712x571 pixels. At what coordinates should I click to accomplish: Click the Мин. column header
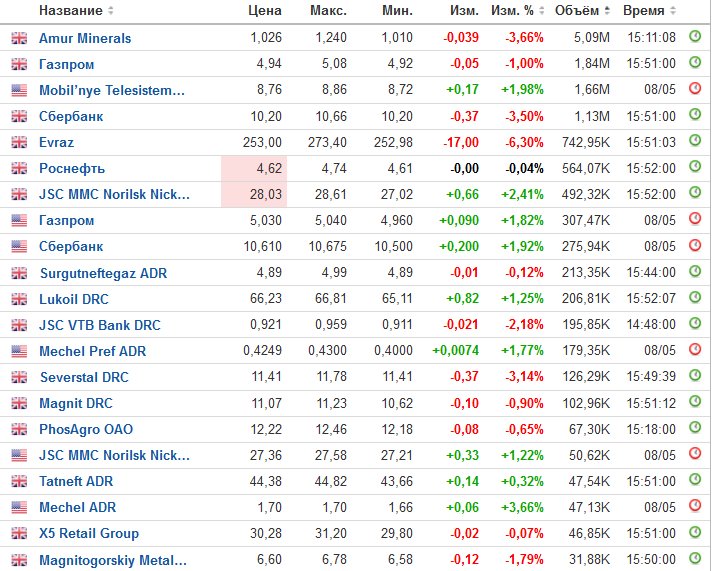point(397,10)
